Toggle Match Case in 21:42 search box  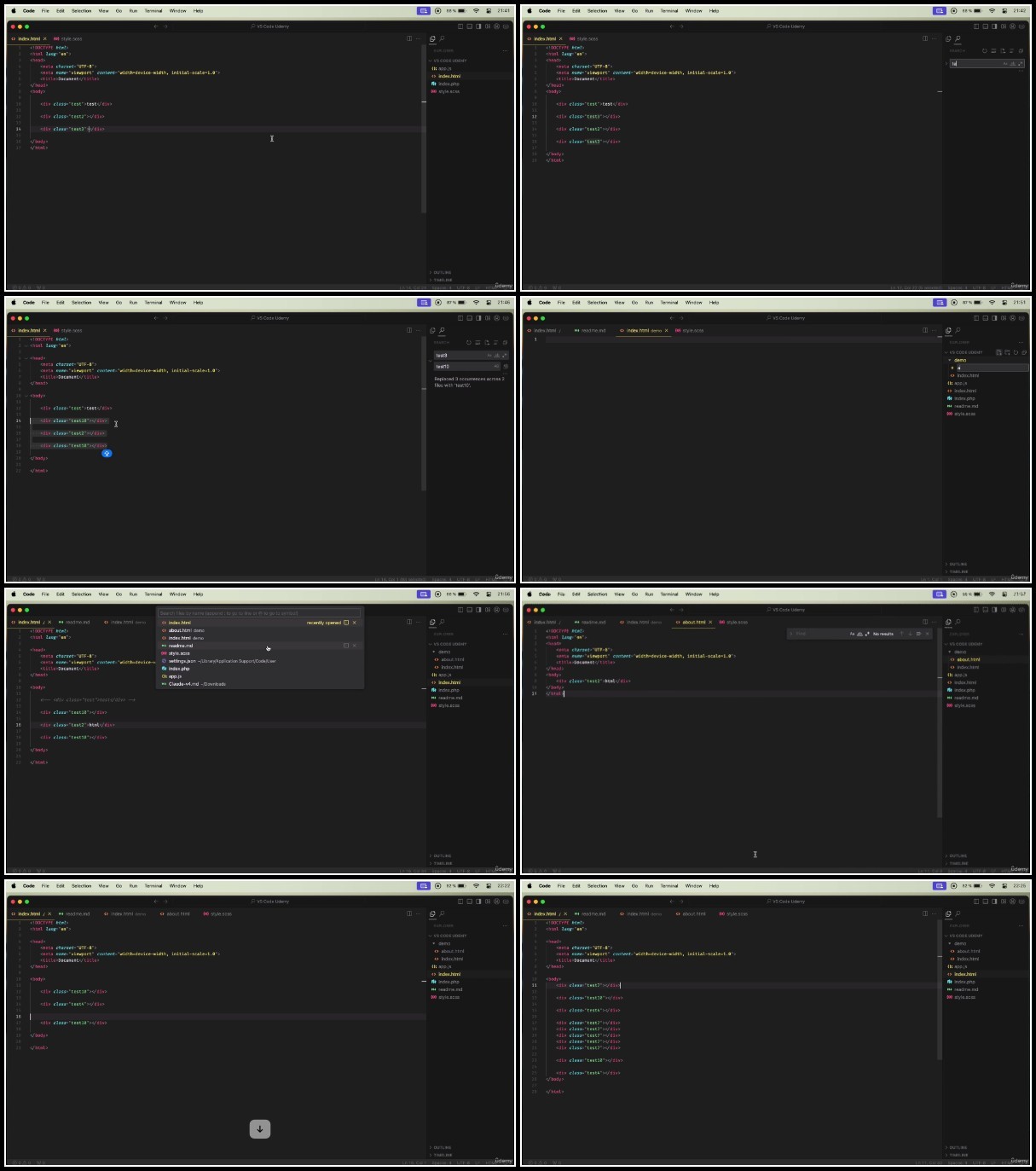(1004, 63)
